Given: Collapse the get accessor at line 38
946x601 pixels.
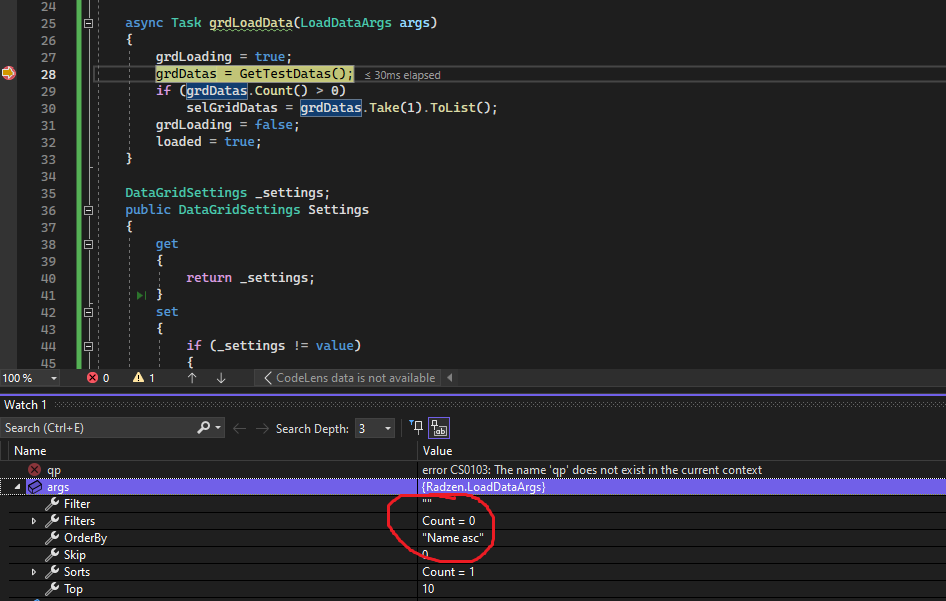Looking at the screenshot, I should click(88, 244).
